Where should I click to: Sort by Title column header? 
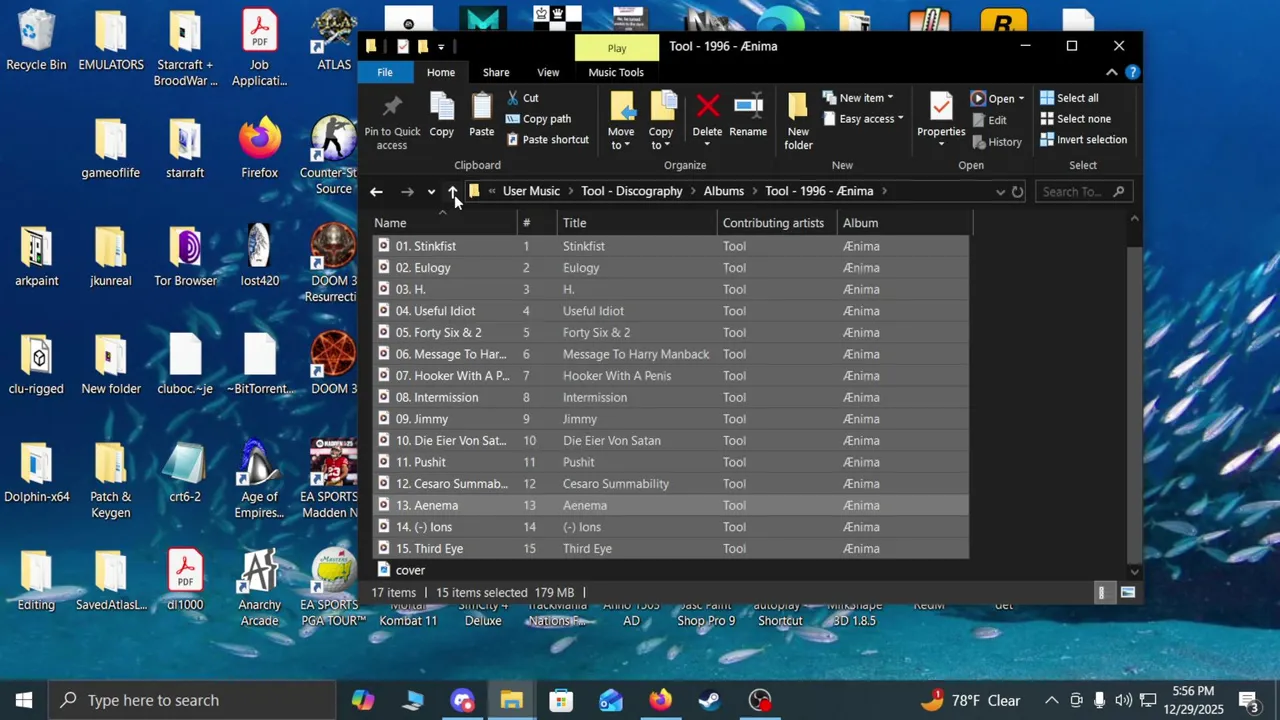click(637, 223)
